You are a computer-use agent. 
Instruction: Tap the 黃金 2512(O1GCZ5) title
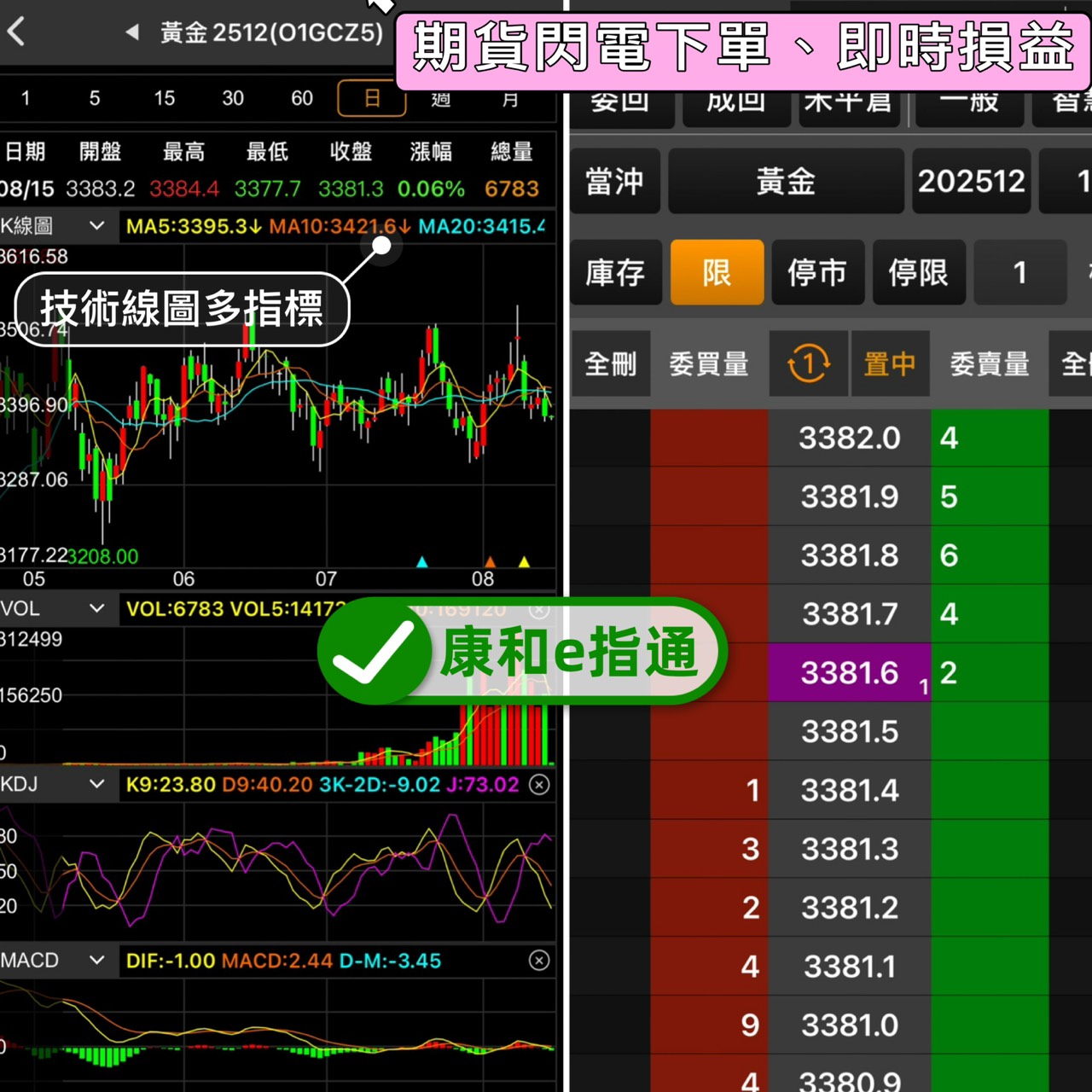point(272,32)
